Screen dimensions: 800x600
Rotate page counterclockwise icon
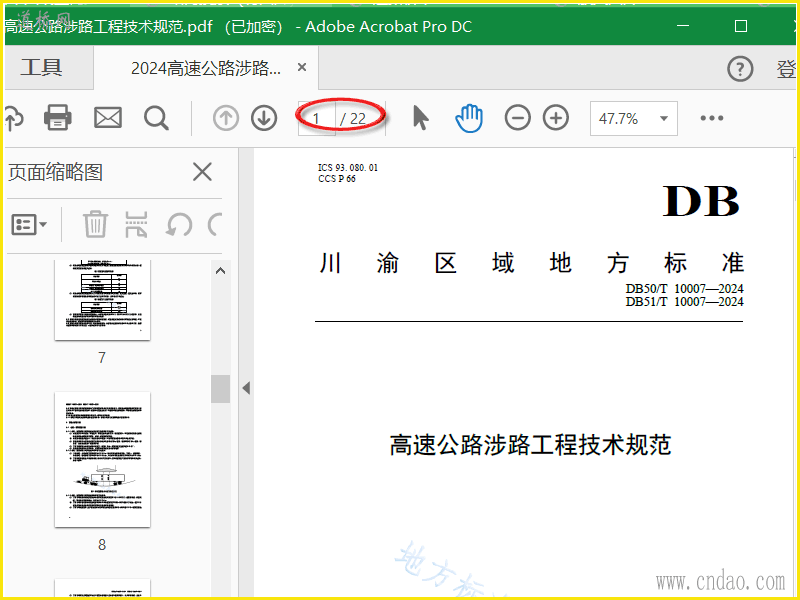click(179, 224)
